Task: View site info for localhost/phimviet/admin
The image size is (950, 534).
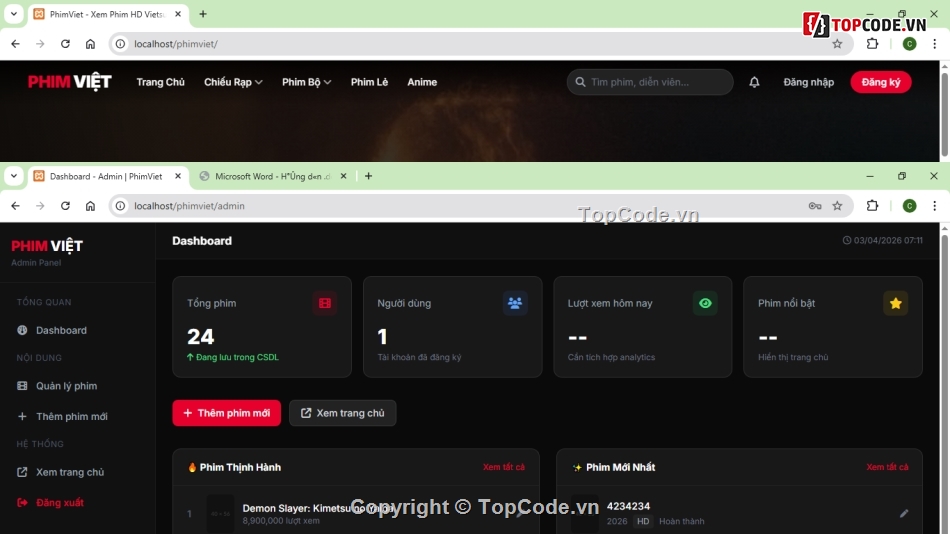Action: tap(121, 206)
